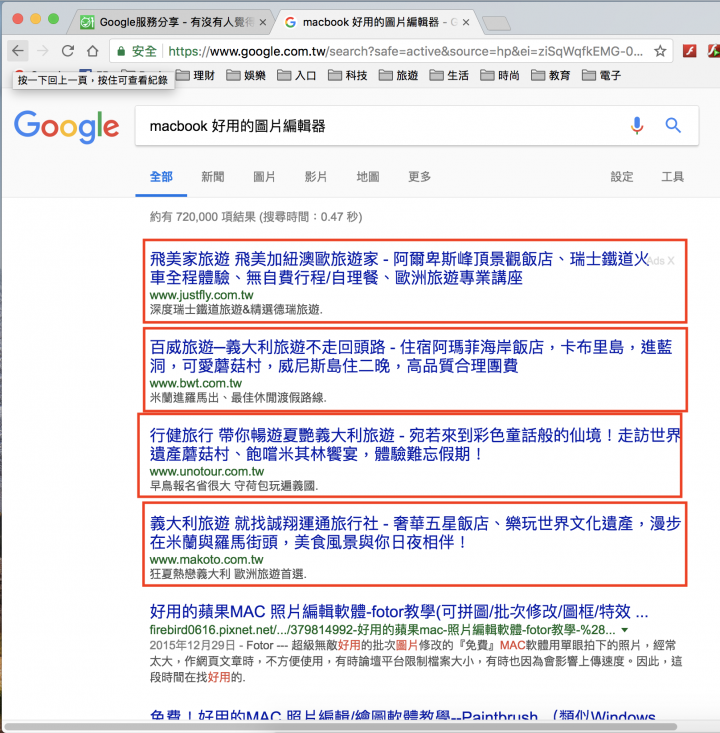Open the 生活 bookmark folder
This screenshot has width=720, height=733.
point(449,75)
